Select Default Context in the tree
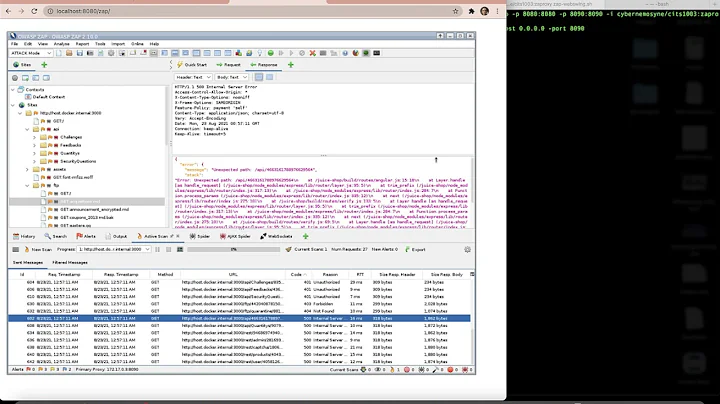Screen dimensions: 720x404 click(x=49, y=97)
